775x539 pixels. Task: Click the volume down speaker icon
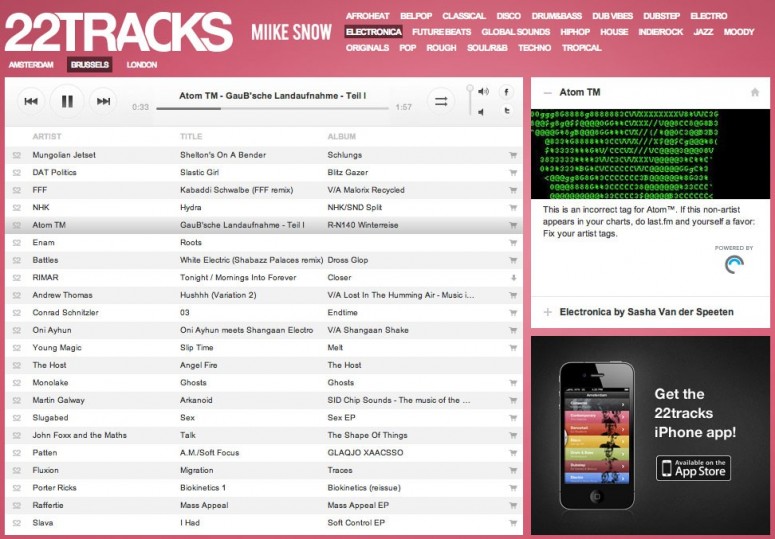pos(481,112)
